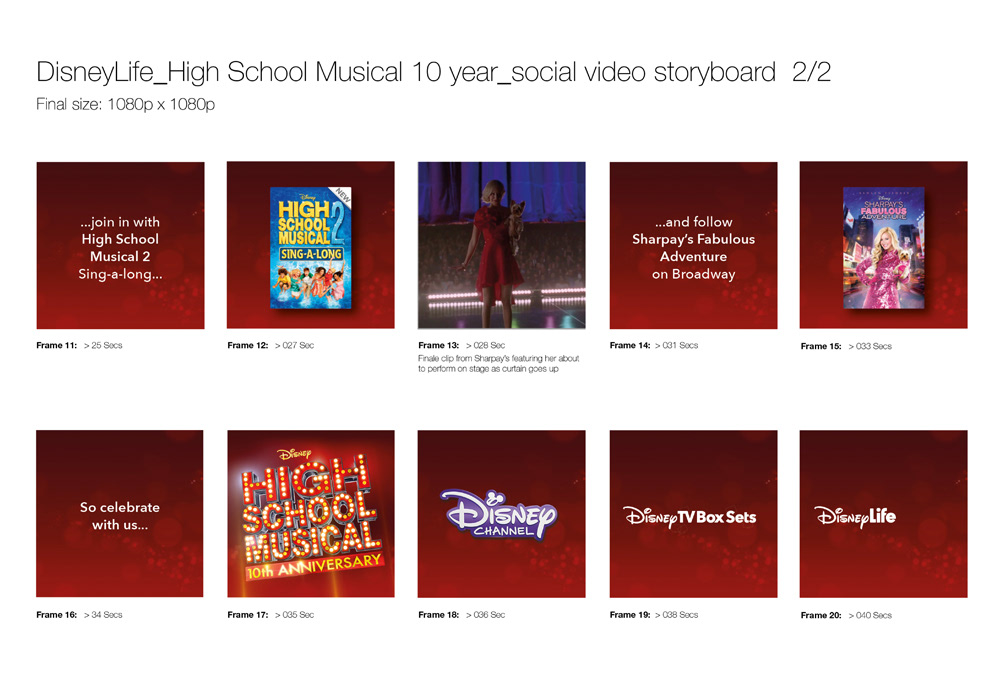Click the '2/2' page number in the title
This screenshot has width=1000, height=700.
811,72
